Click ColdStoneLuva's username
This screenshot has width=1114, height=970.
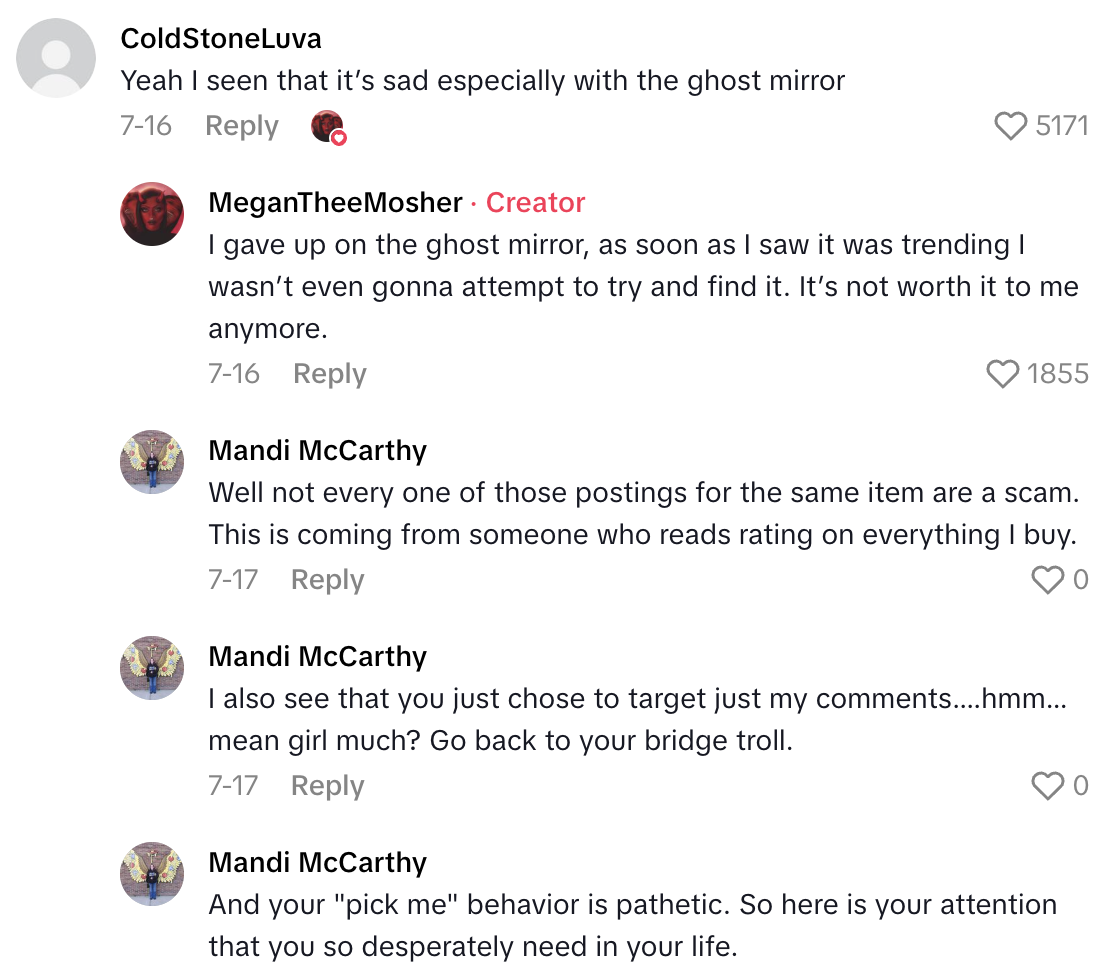pyautogui.click(x=221, y=38)
